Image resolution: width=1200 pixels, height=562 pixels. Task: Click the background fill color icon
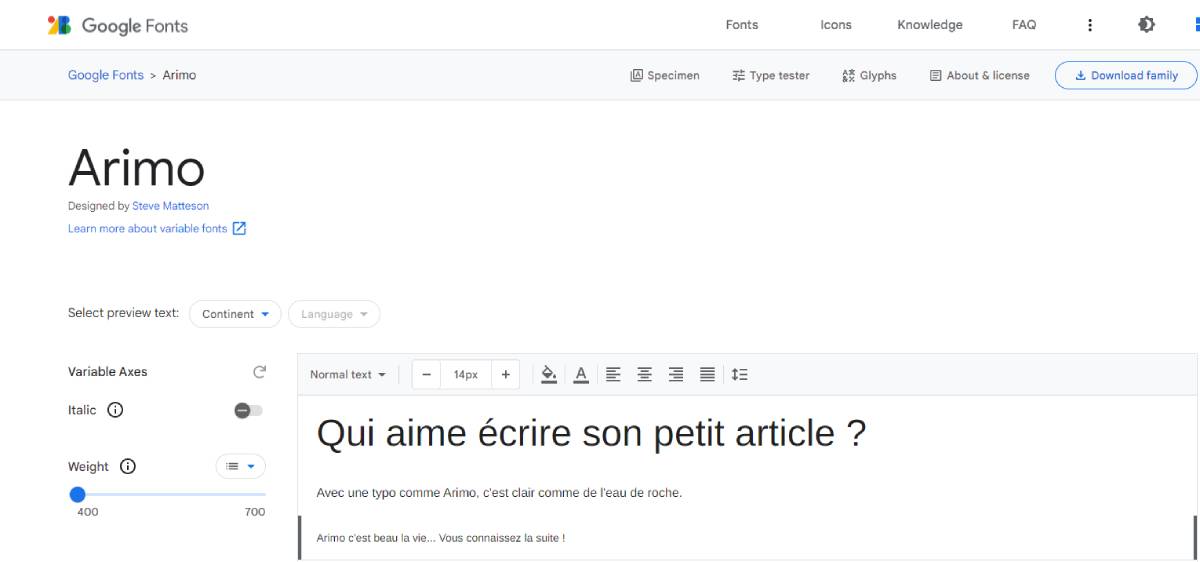coord(548,375)
